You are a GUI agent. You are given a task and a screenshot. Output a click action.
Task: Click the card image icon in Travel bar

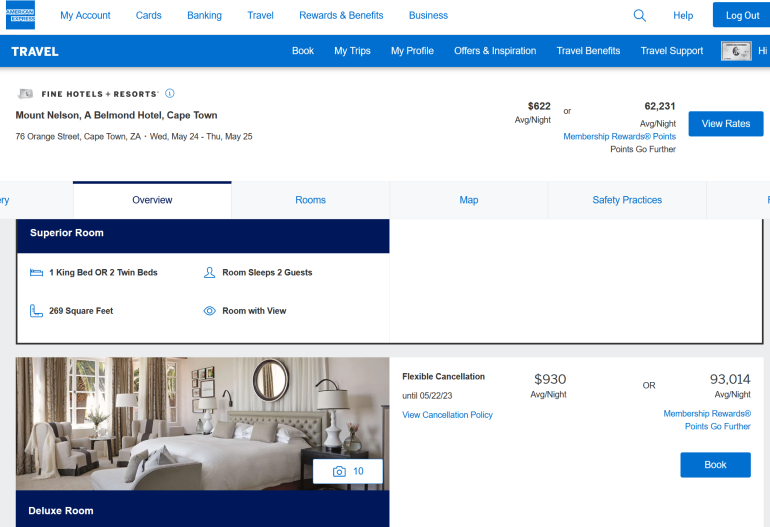(x=736, y=51)
